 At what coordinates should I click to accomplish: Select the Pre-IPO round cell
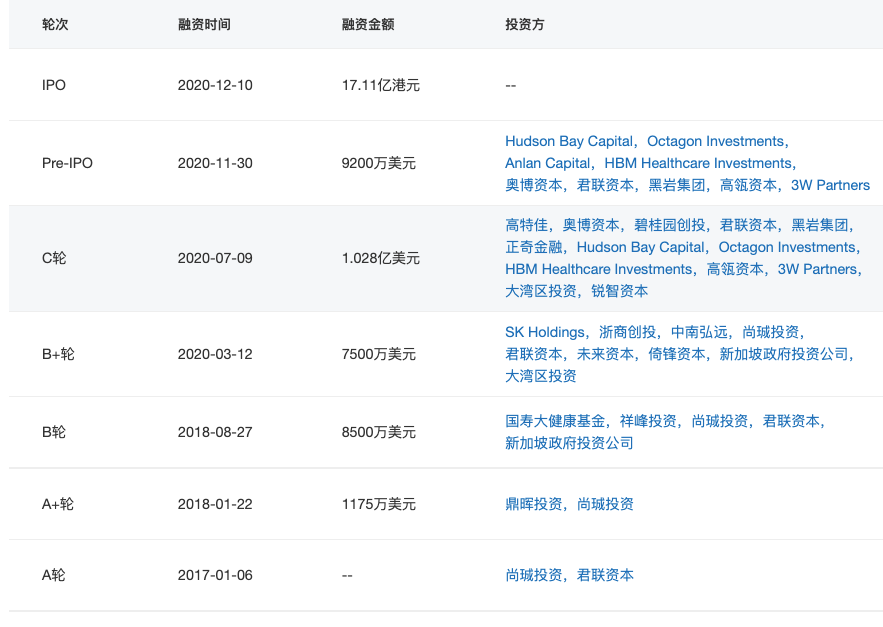coord(67,163)
